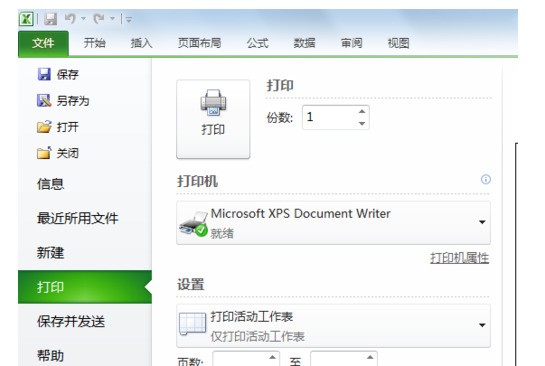
Task: Show 最近所用文件 (Recent files)
Action: coord(78,218)
